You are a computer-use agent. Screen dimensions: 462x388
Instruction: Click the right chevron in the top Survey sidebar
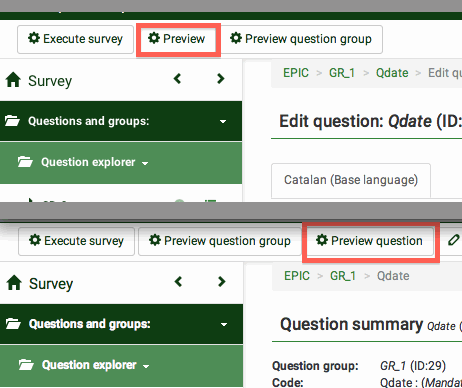[220, 79]
